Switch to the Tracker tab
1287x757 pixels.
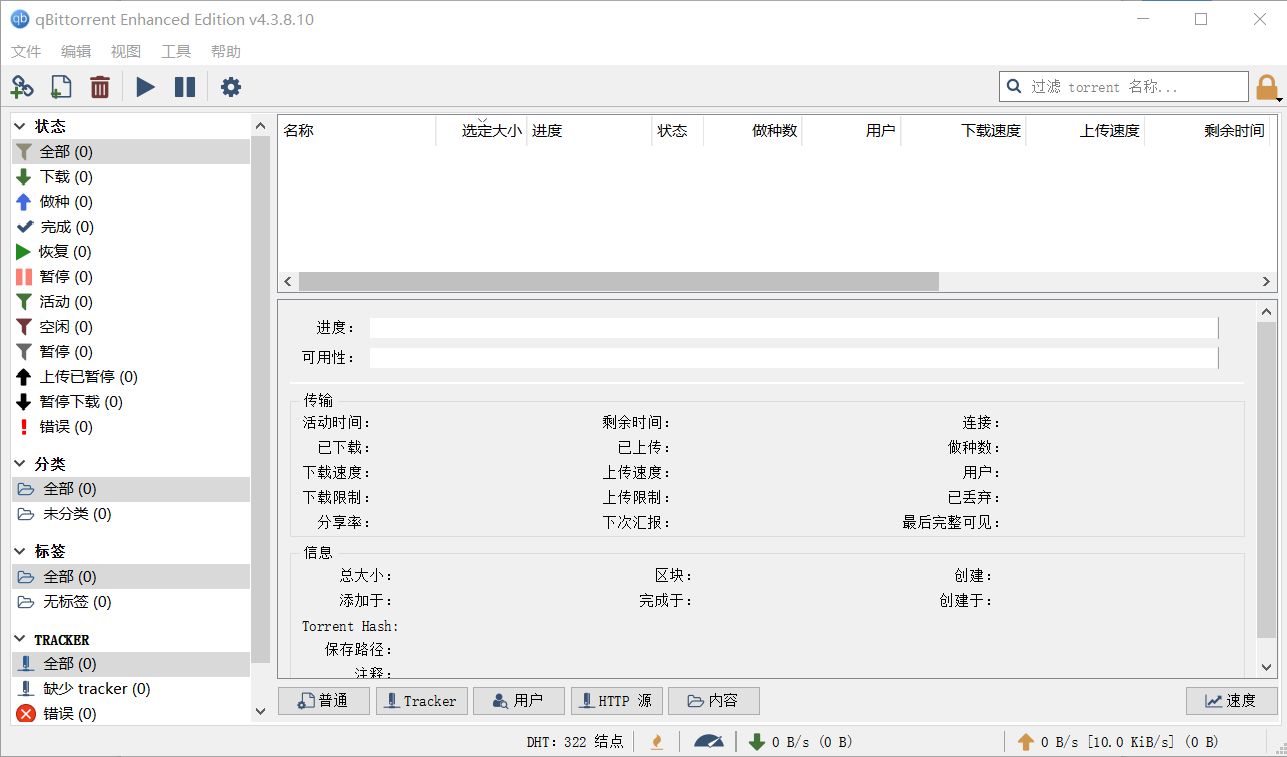tap(422, 701)
